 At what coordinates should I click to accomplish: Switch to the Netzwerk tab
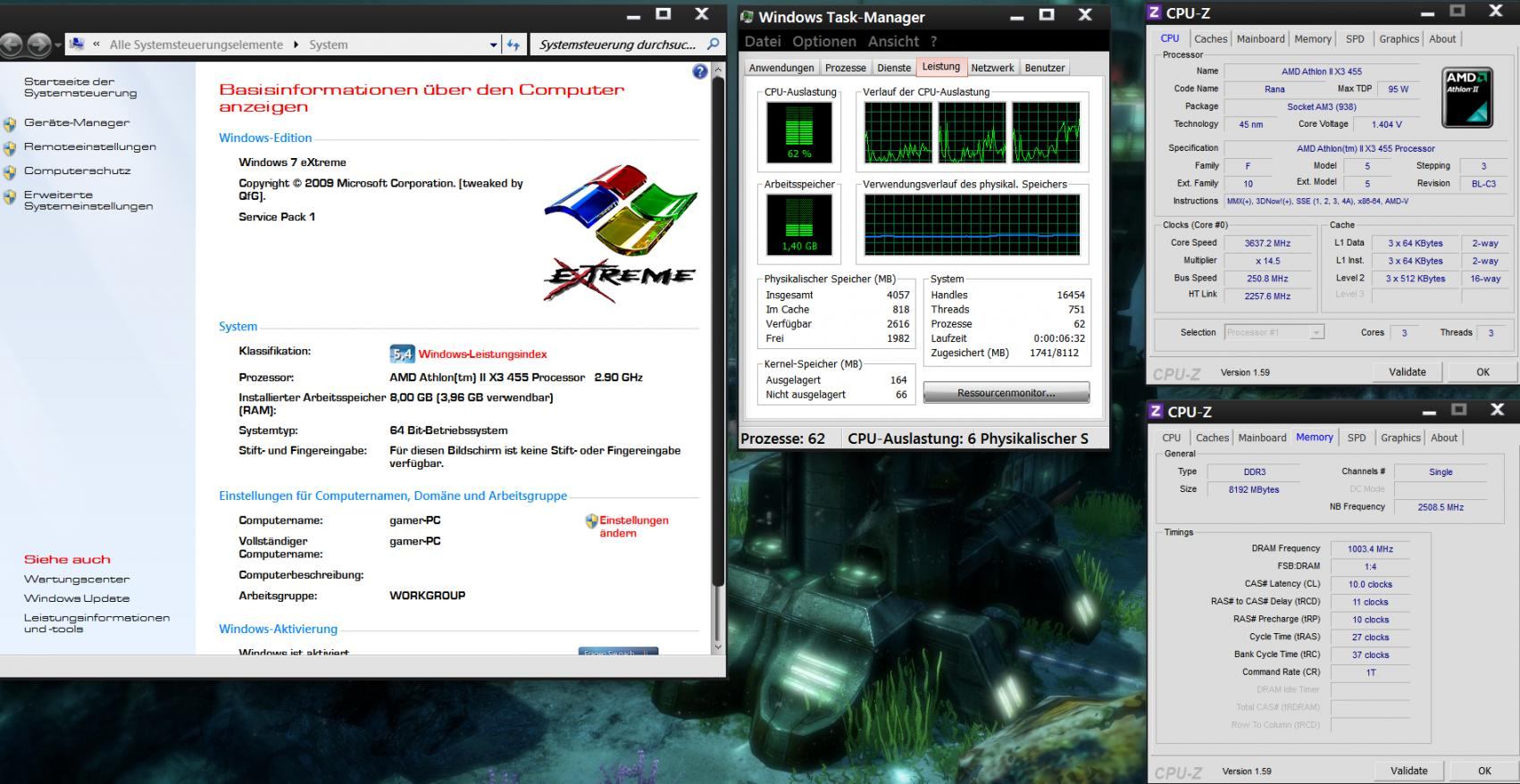[992, 68]
